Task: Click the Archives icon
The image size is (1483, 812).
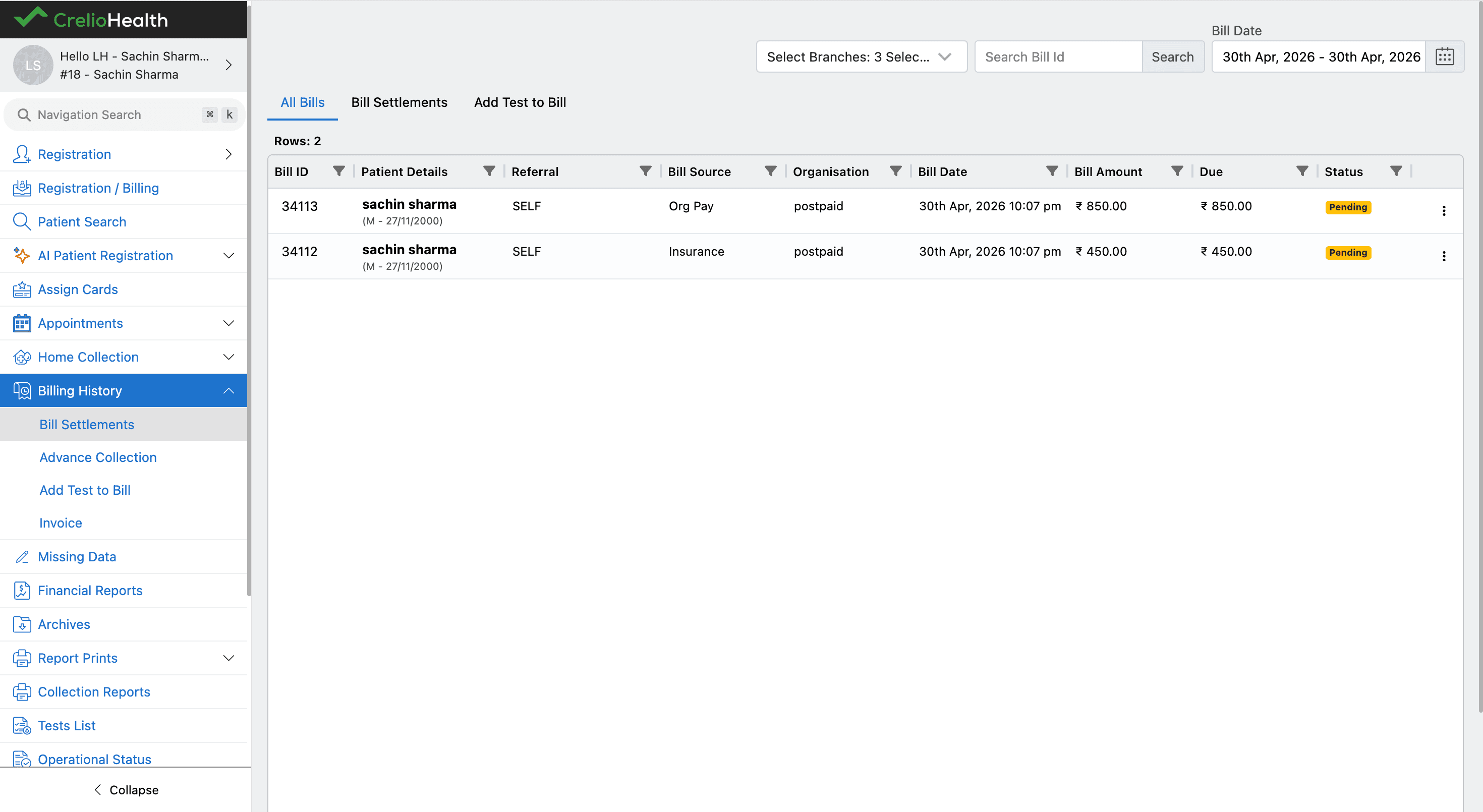Action: 22,624
